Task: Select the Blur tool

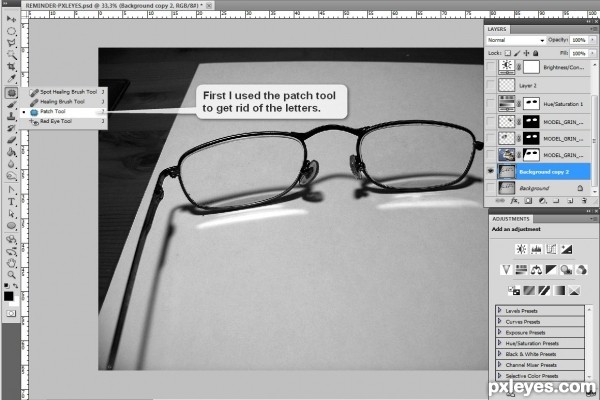Action: pos(11,164)
